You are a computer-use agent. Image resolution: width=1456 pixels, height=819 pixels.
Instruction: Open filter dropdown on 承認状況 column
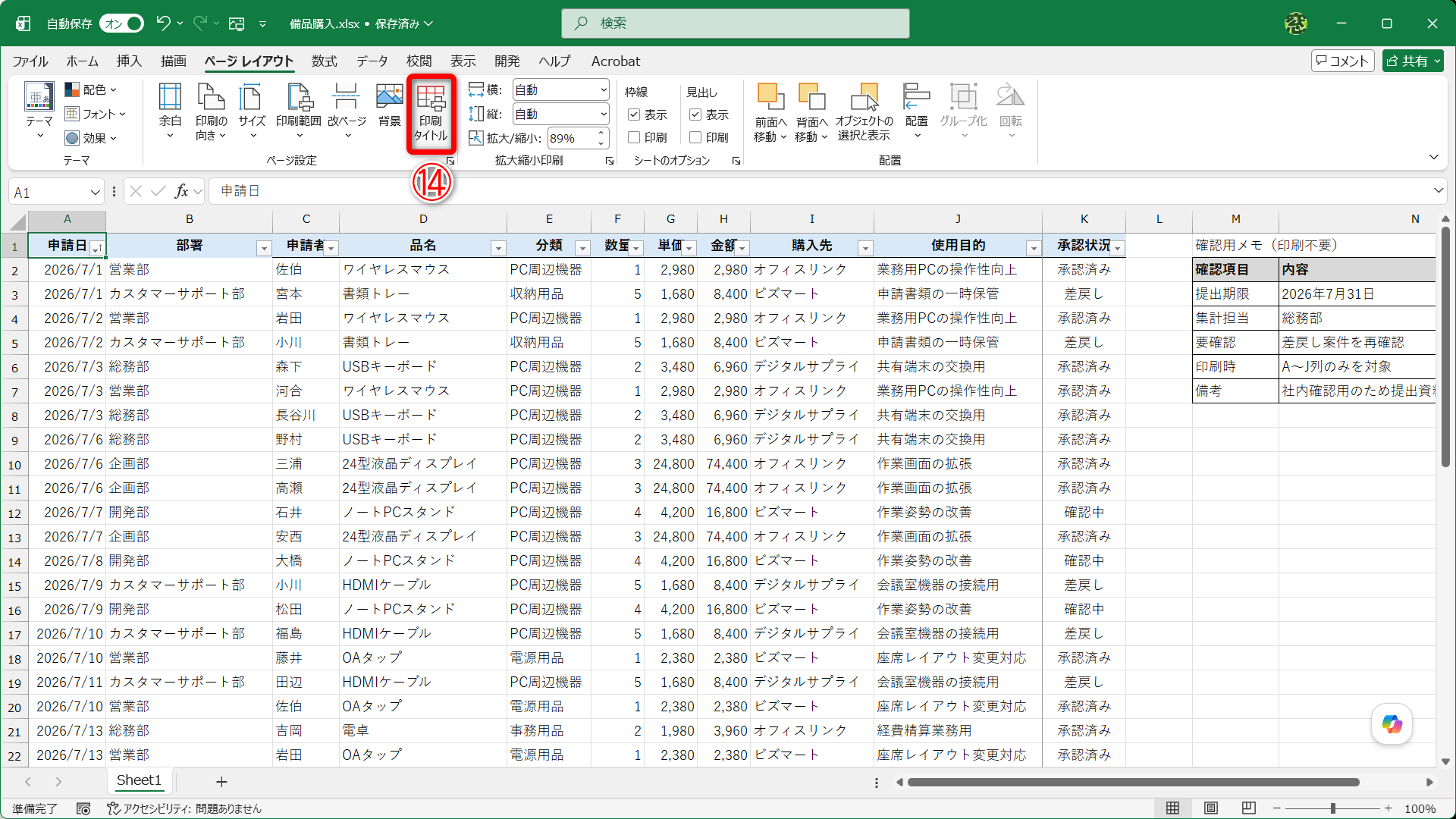(1117, 248)
